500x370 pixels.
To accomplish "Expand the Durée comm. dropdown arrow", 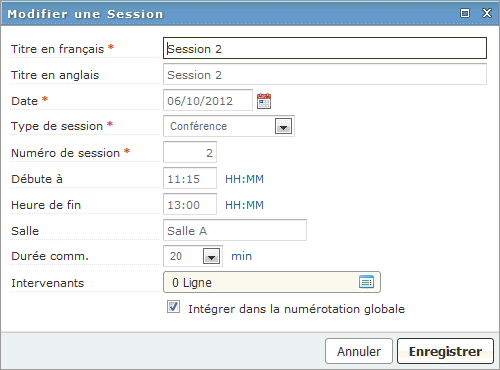I will click(211, 256).
